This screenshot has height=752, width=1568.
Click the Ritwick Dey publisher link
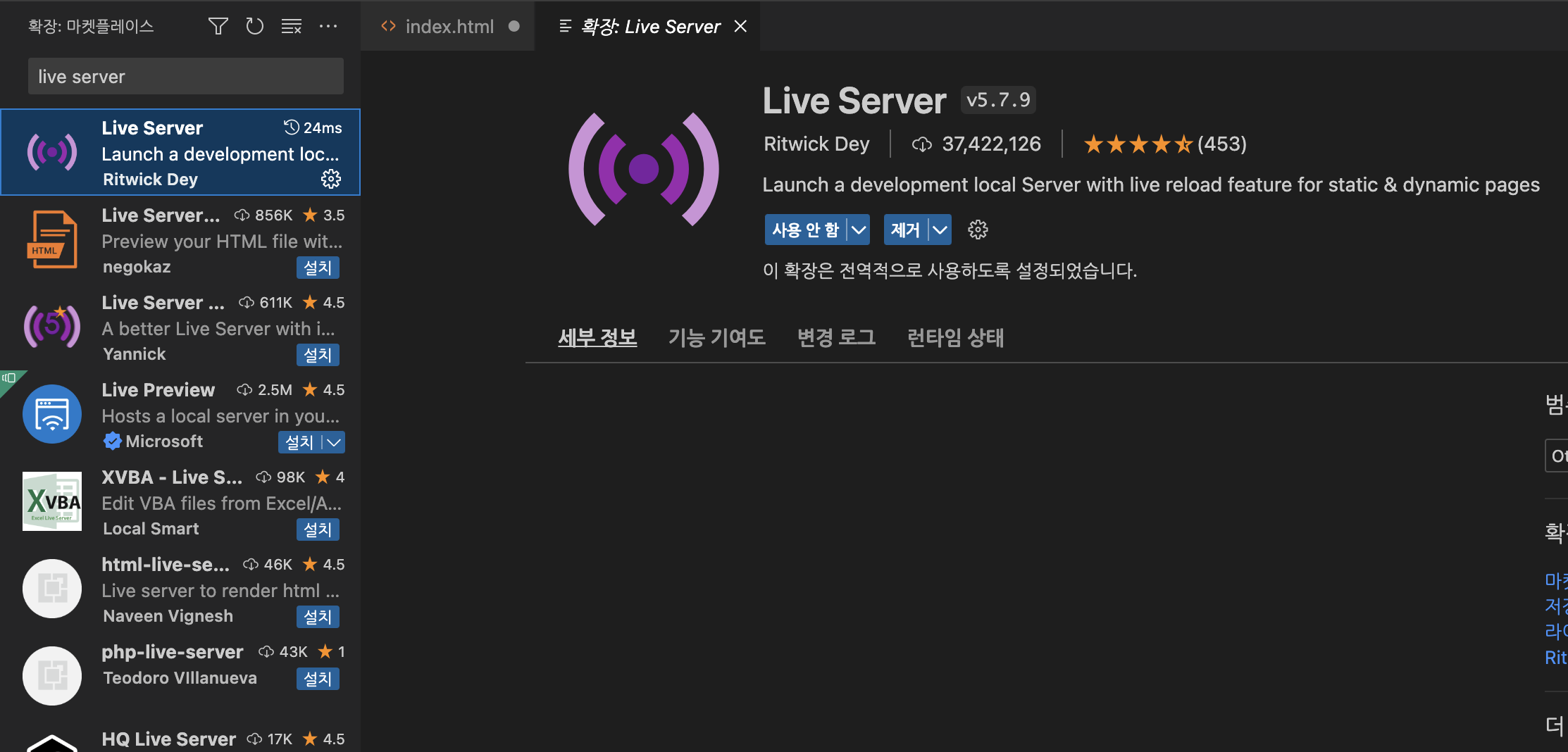[x=816, y=144]
